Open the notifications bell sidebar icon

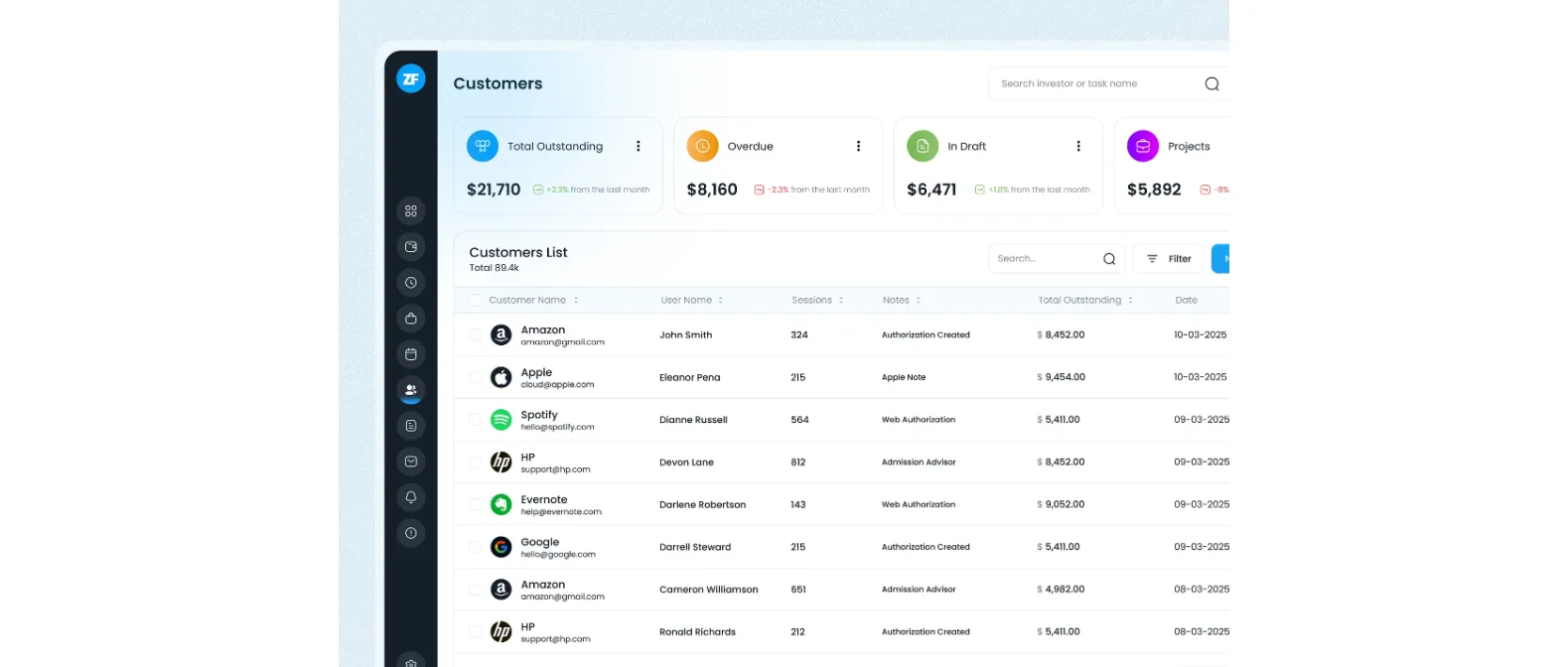411,497
